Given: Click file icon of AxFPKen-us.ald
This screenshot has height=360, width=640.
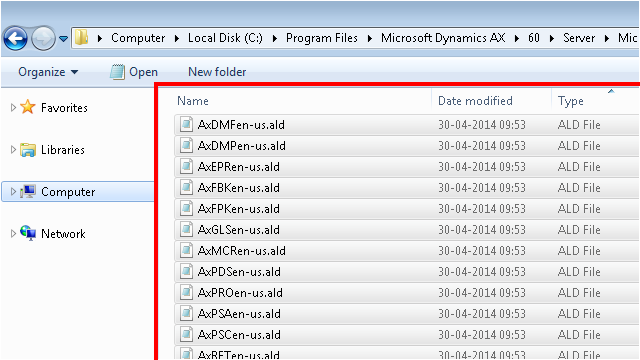Looking at the screenshot, I should coord(186,208).
